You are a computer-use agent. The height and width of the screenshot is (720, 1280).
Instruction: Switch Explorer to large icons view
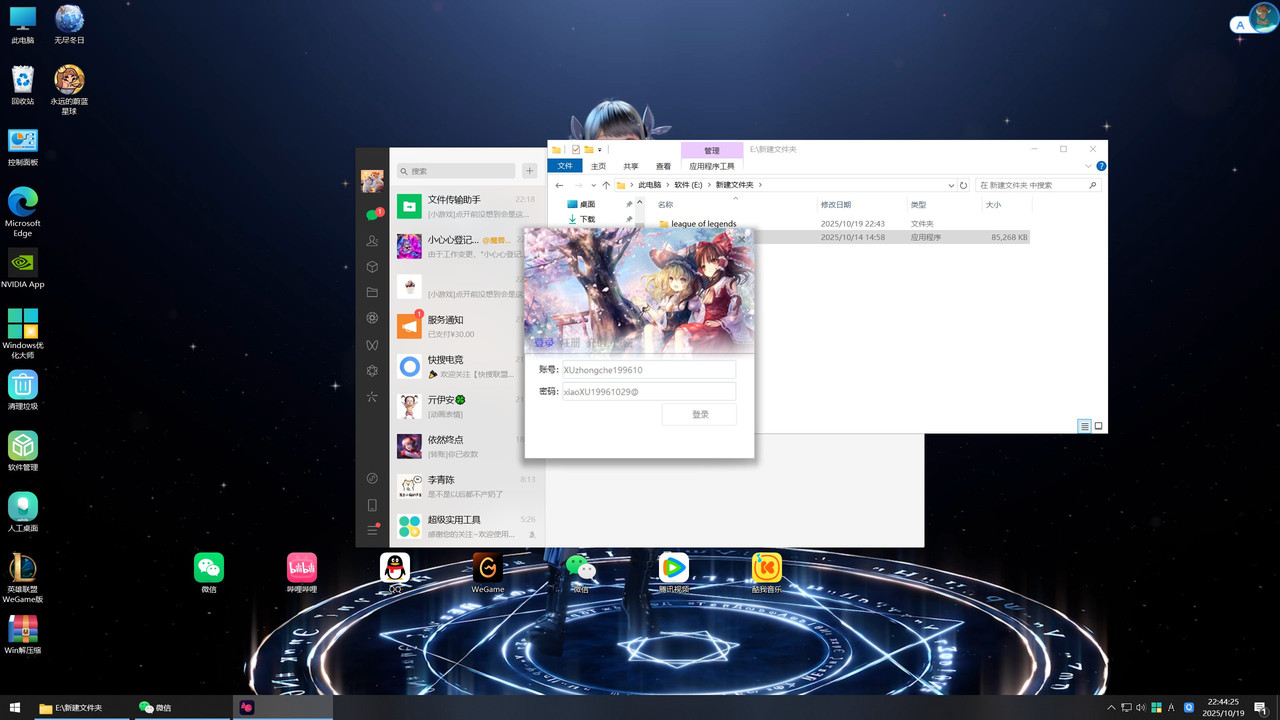click(1098, 426)
